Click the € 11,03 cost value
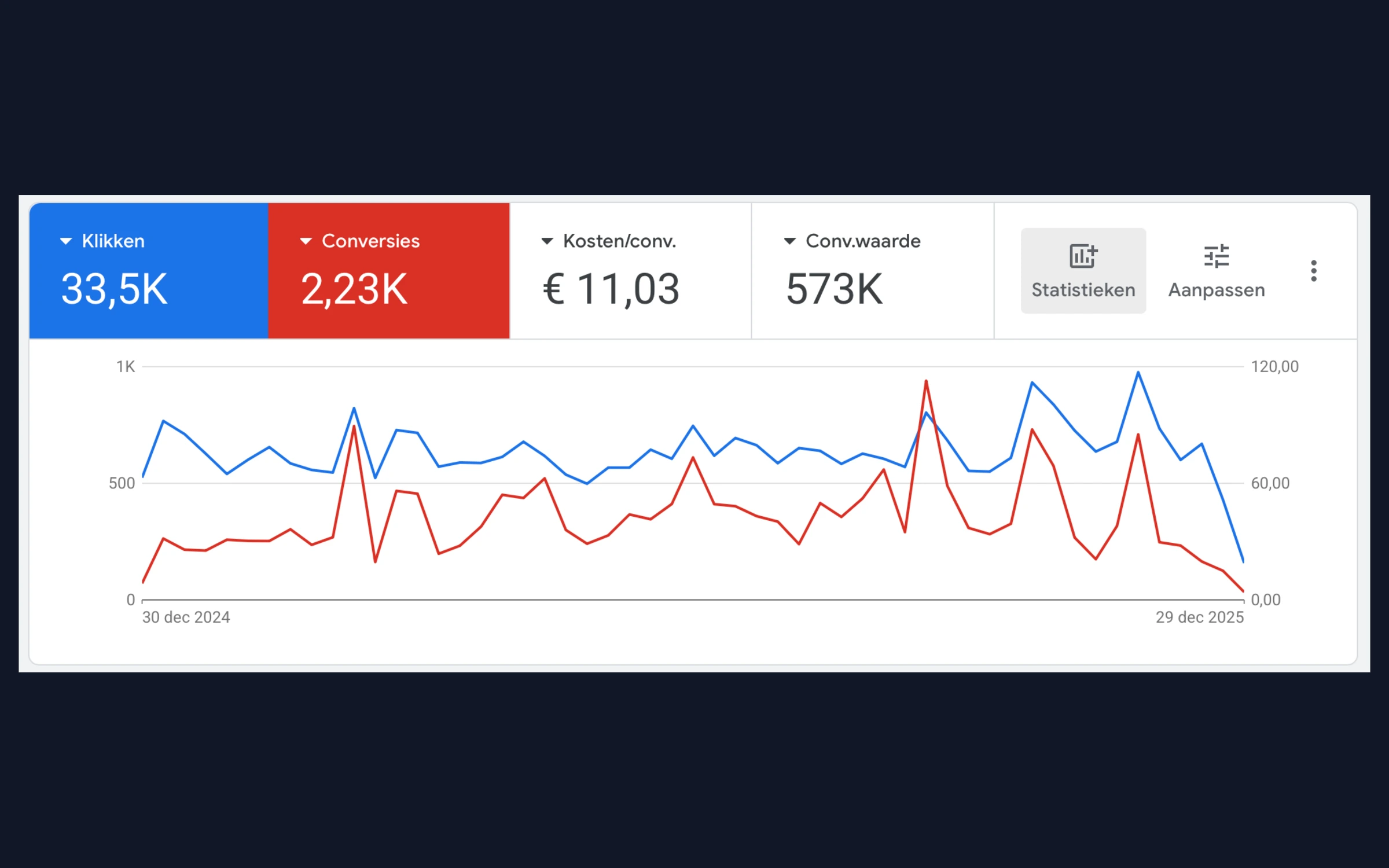Viewport: 1389px width, 868px height. click(611, 289)
